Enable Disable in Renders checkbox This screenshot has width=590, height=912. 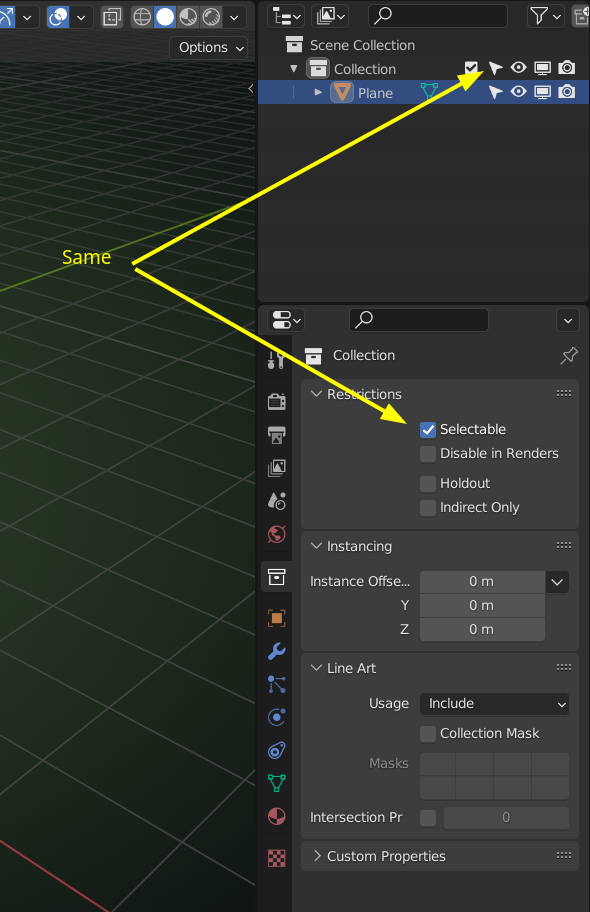point(428,454)
